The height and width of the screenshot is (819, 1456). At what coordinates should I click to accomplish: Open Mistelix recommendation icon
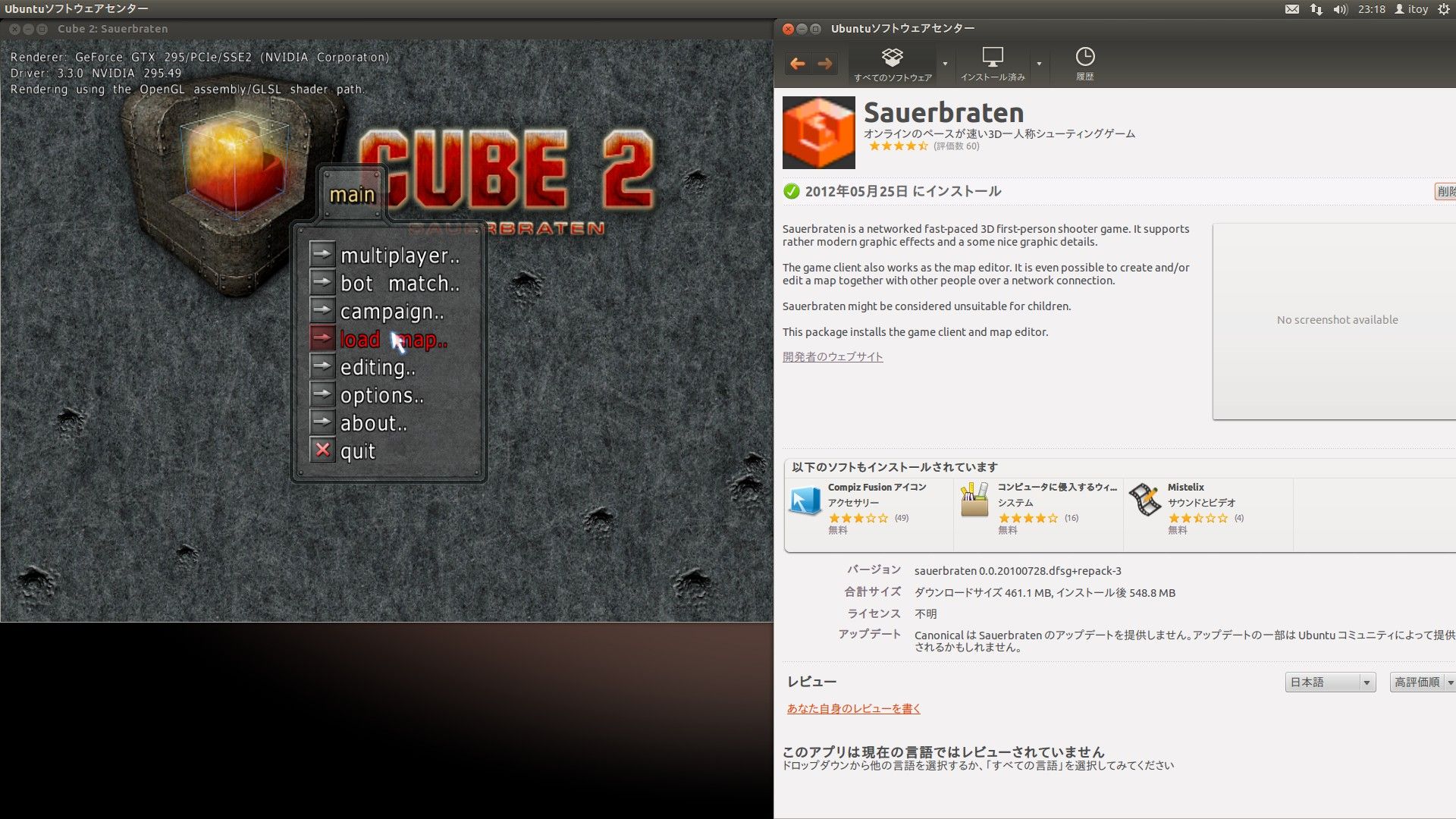1145,501
